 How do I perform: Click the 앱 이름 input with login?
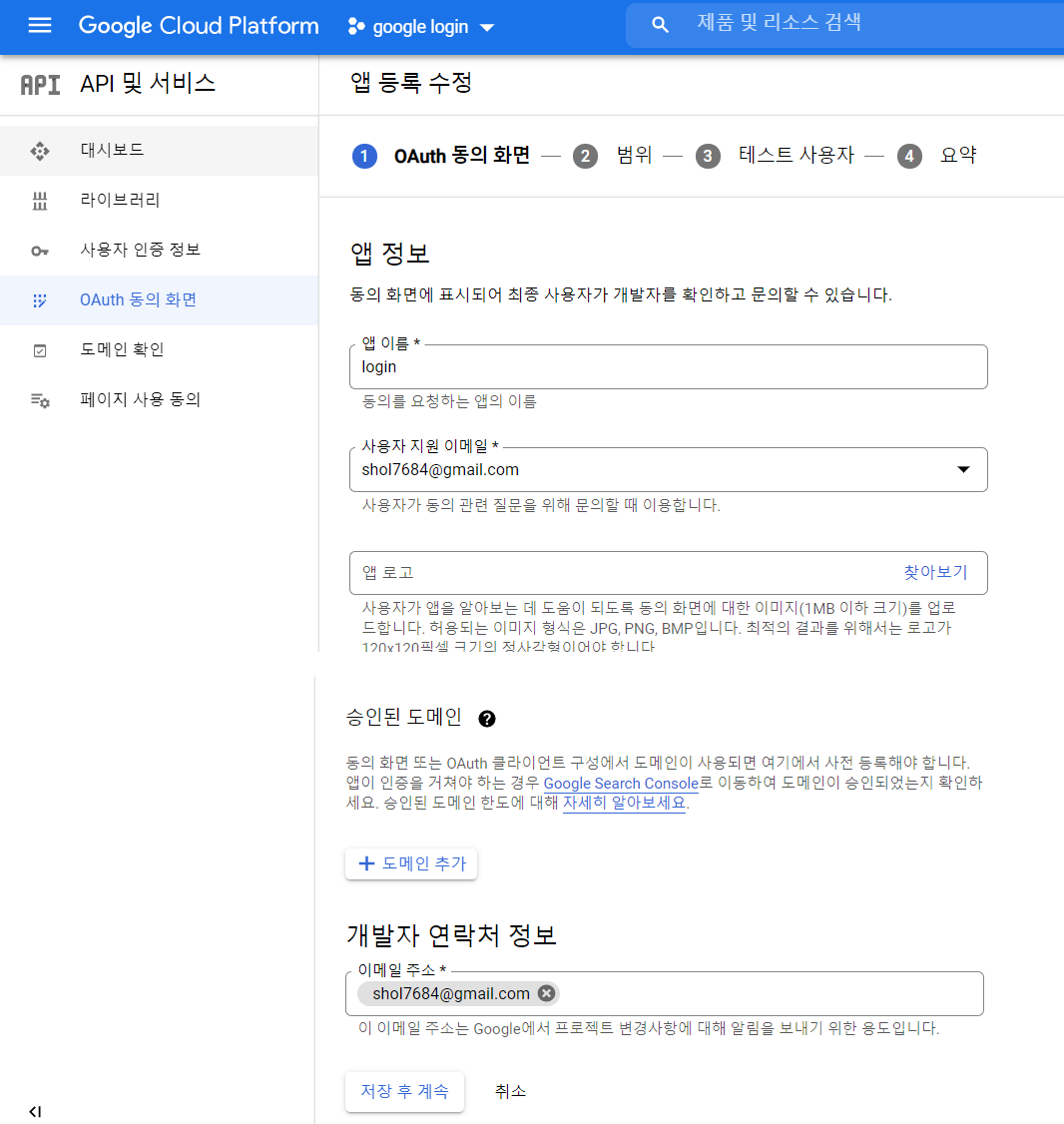click(668, 367)
